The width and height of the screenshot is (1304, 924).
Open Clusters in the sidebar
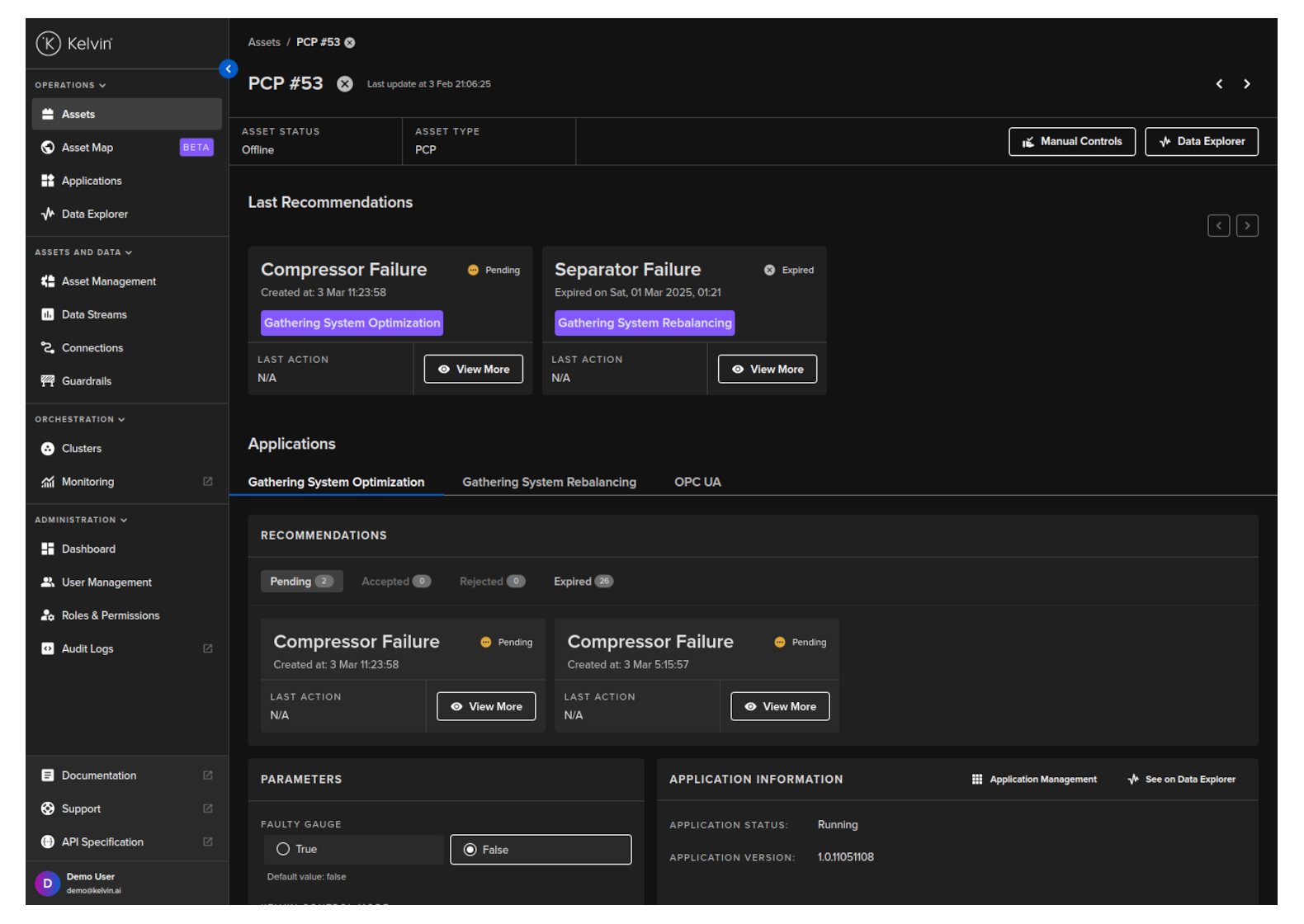(x=81, y=449)
